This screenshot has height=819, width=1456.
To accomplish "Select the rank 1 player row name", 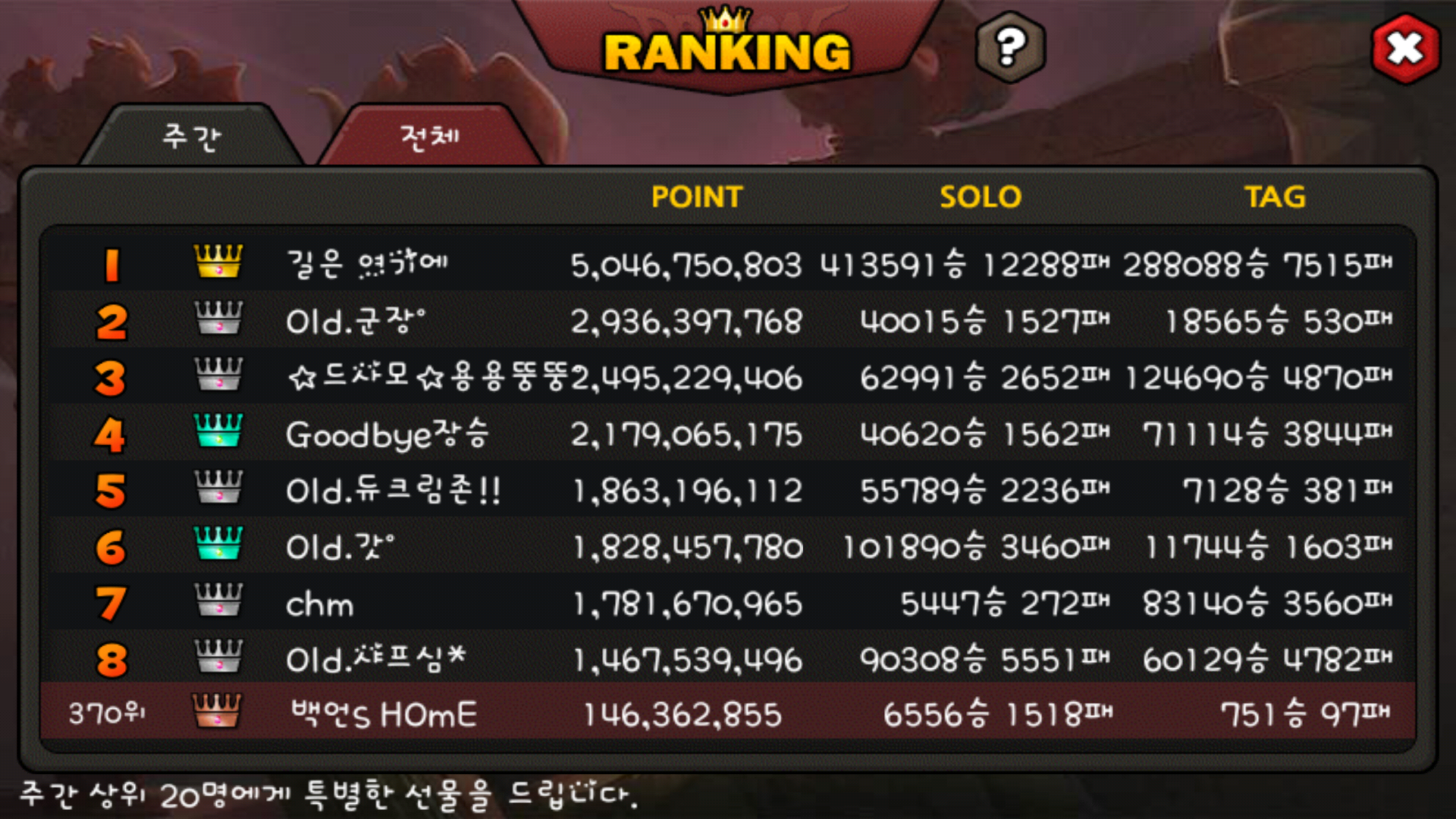I will click(367, 264).
